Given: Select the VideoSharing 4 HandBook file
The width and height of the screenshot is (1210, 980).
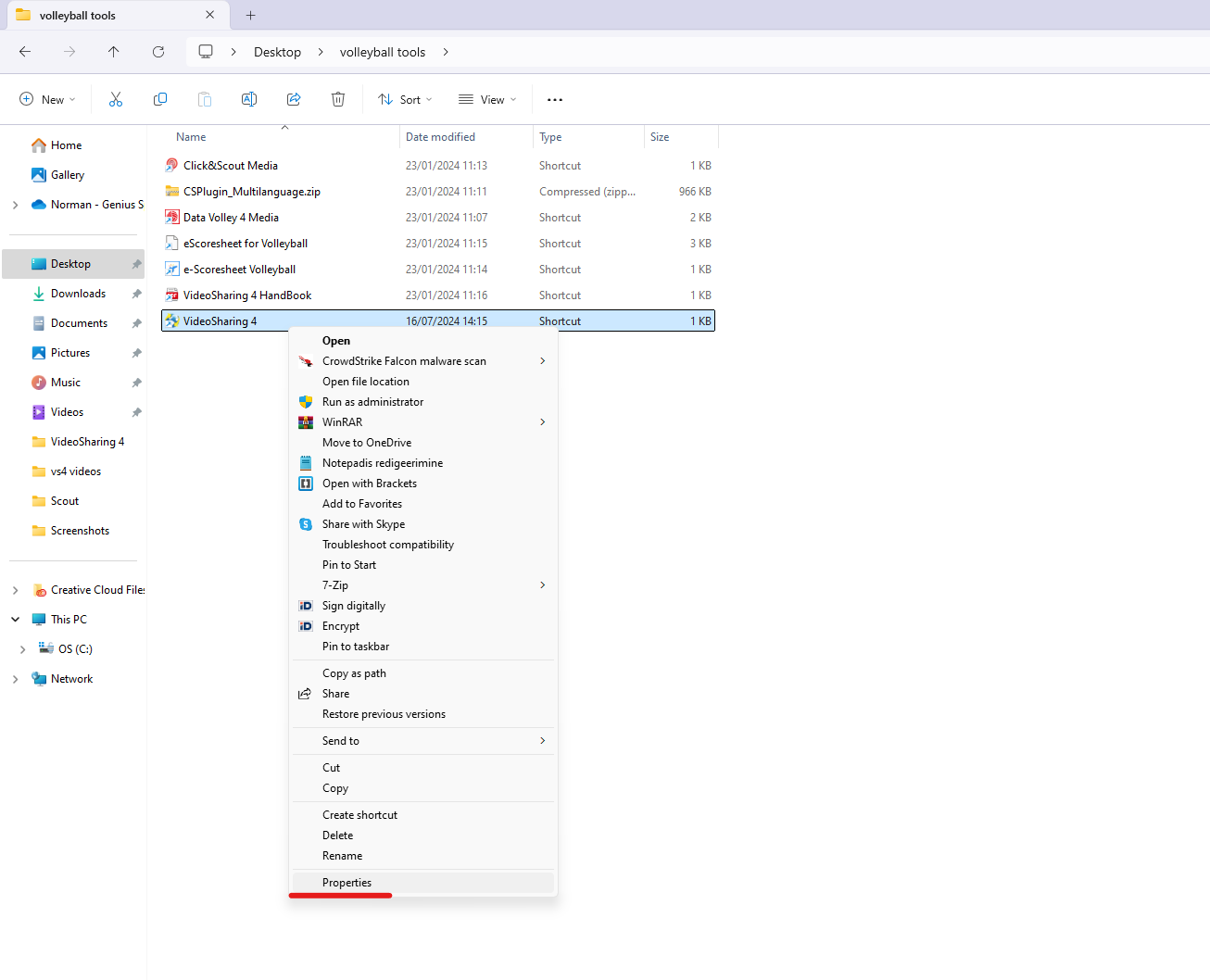Looking at the screenshot, I should coord(438,295).
